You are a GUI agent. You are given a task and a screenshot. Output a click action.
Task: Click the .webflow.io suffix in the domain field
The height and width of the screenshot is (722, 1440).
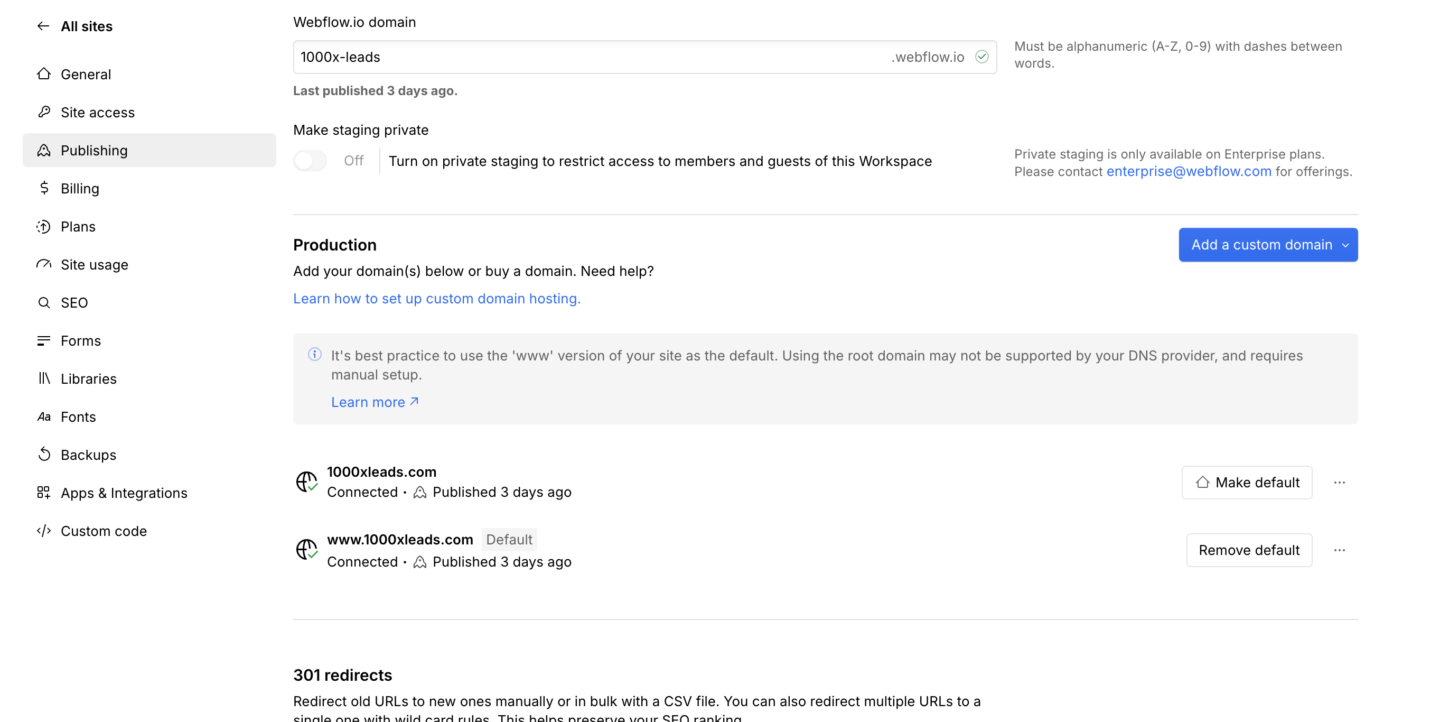[928, 57]
